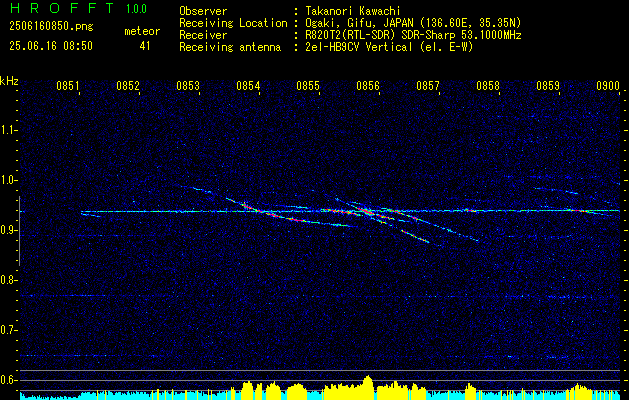Click the 0859 time marker
The image size is (629, 400).
pos(548,86)
